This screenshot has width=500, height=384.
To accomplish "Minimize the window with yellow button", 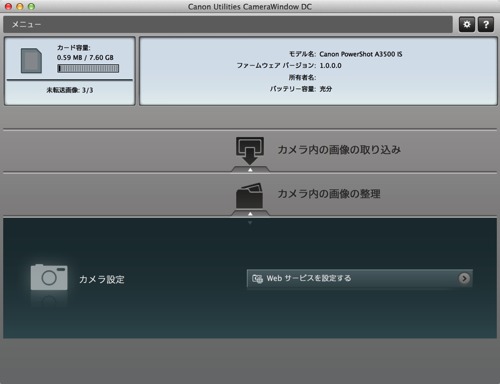I will pos(20,6).
